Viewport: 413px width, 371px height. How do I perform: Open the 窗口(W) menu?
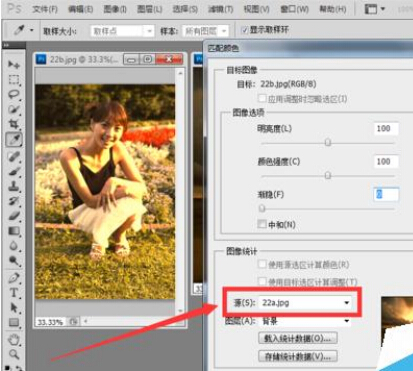294,9
